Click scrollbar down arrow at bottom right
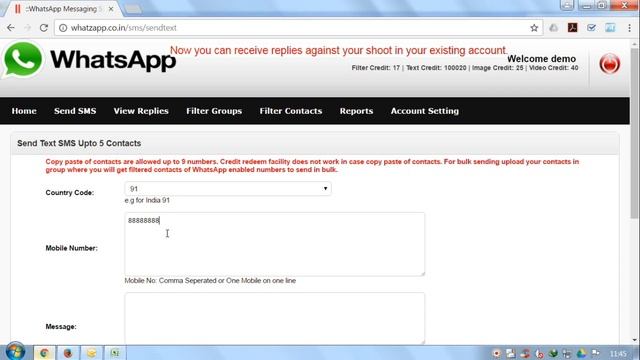640x360 pixels. click(634, 340)
